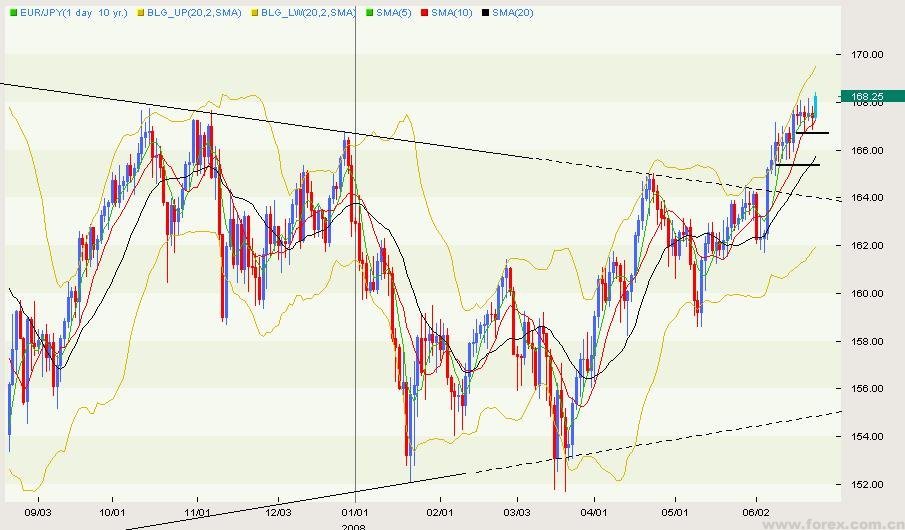Click the 06/02 date axis label
The width and height of the screenshot is (905, 530).
pyautogui.click(x=756, y=510)
